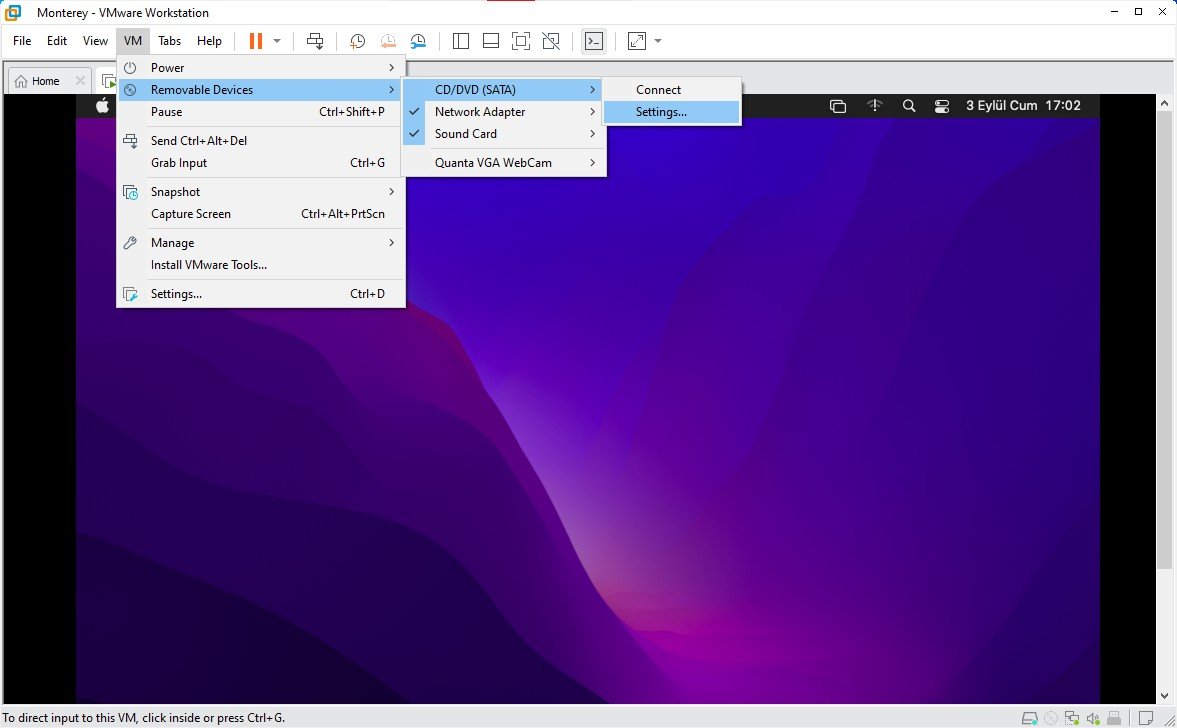Open Spotlight search in macOS menu bar
Viewport: 1177px width, 728px height.
pos(909,106)
